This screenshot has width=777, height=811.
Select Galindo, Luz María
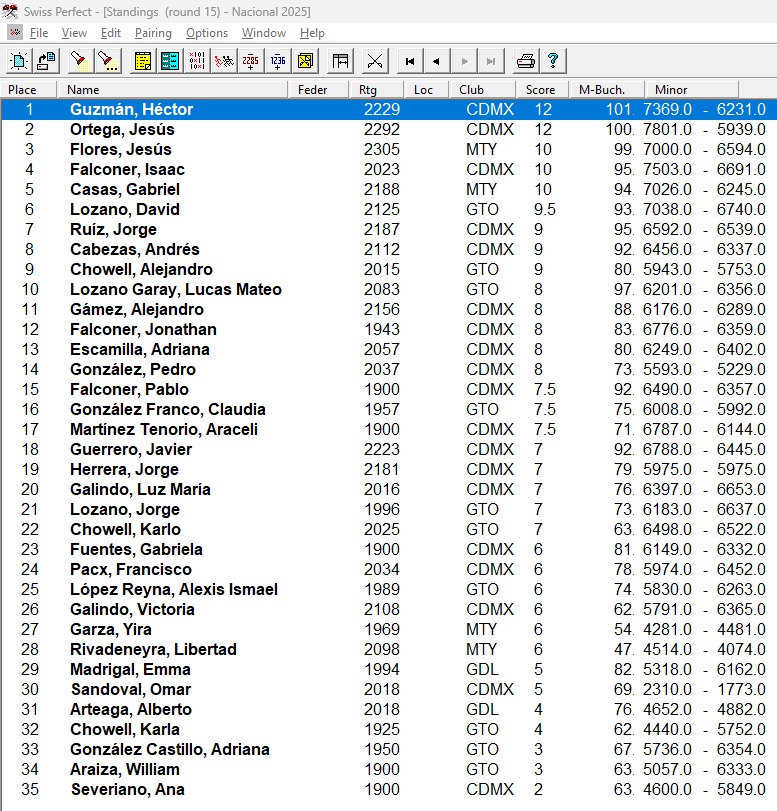tap(140, 489)
